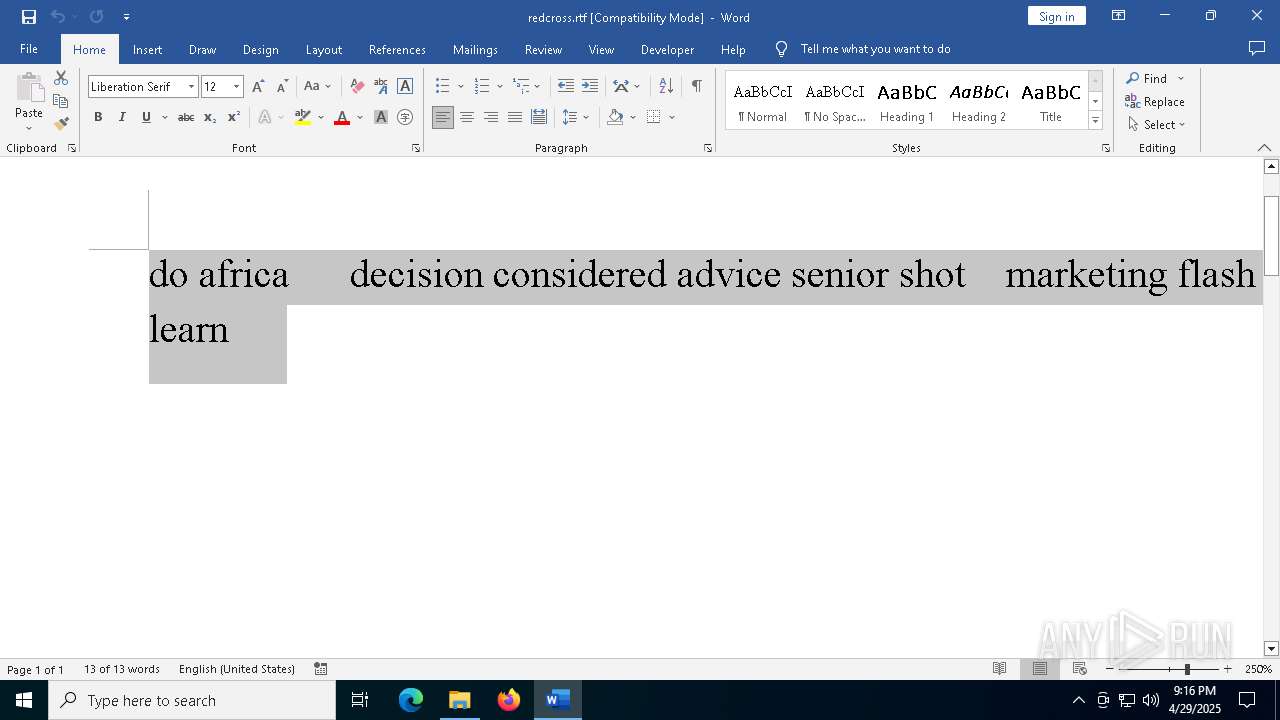Toggle Justify alignment
The width and height of the screenshot is (1280, 720).
coord(515,118)
